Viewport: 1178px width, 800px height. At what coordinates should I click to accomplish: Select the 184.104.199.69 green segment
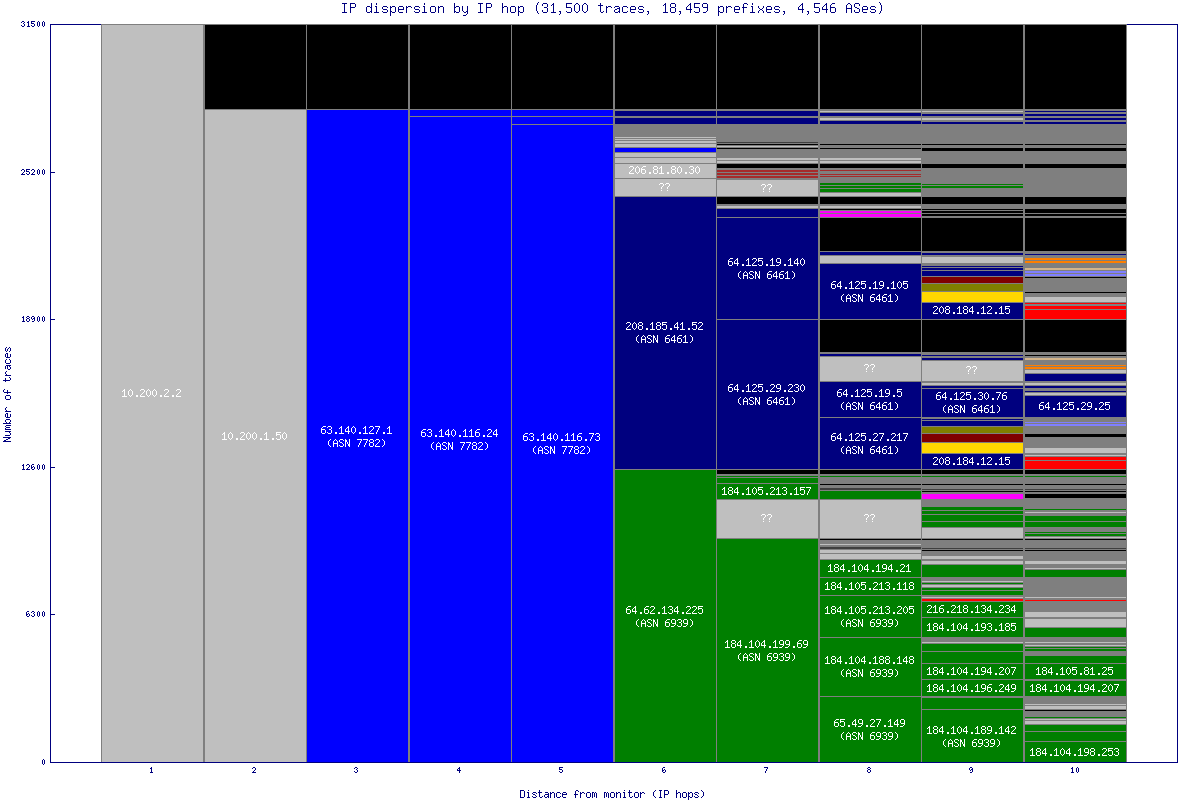click(x=766, y=650)
